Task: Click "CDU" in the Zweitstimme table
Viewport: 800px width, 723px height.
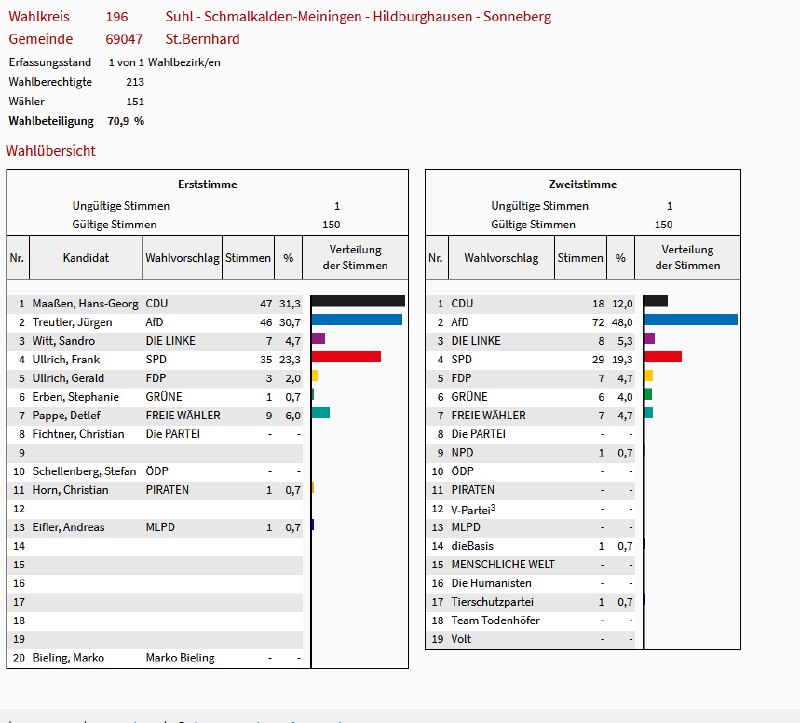Action: 462,304
